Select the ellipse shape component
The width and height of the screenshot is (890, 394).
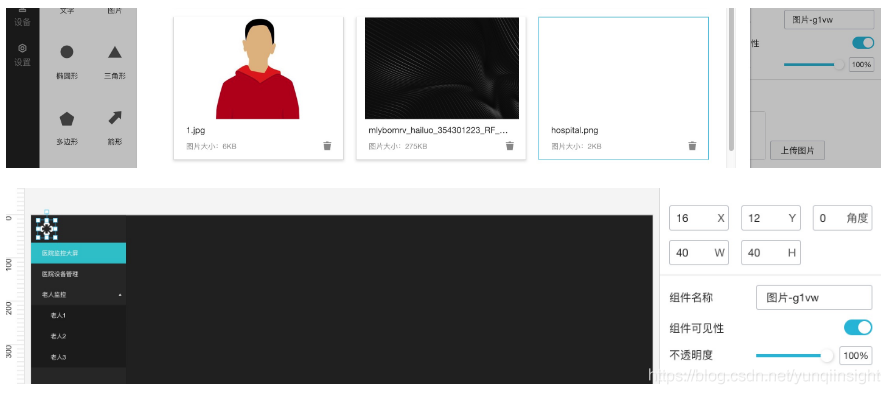pos(66,61)
